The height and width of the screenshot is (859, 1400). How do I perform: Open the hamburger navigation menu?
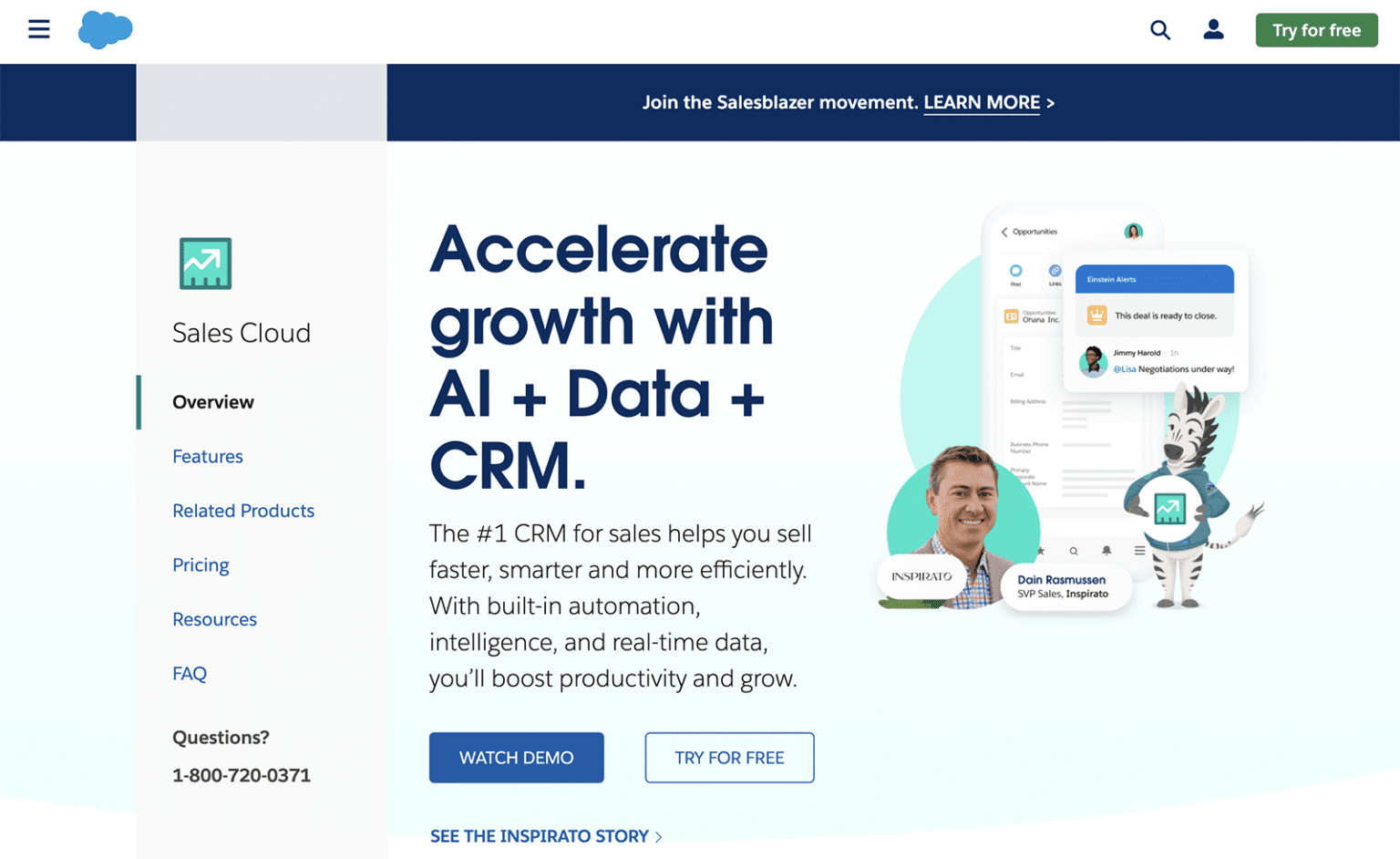[38, 29]
